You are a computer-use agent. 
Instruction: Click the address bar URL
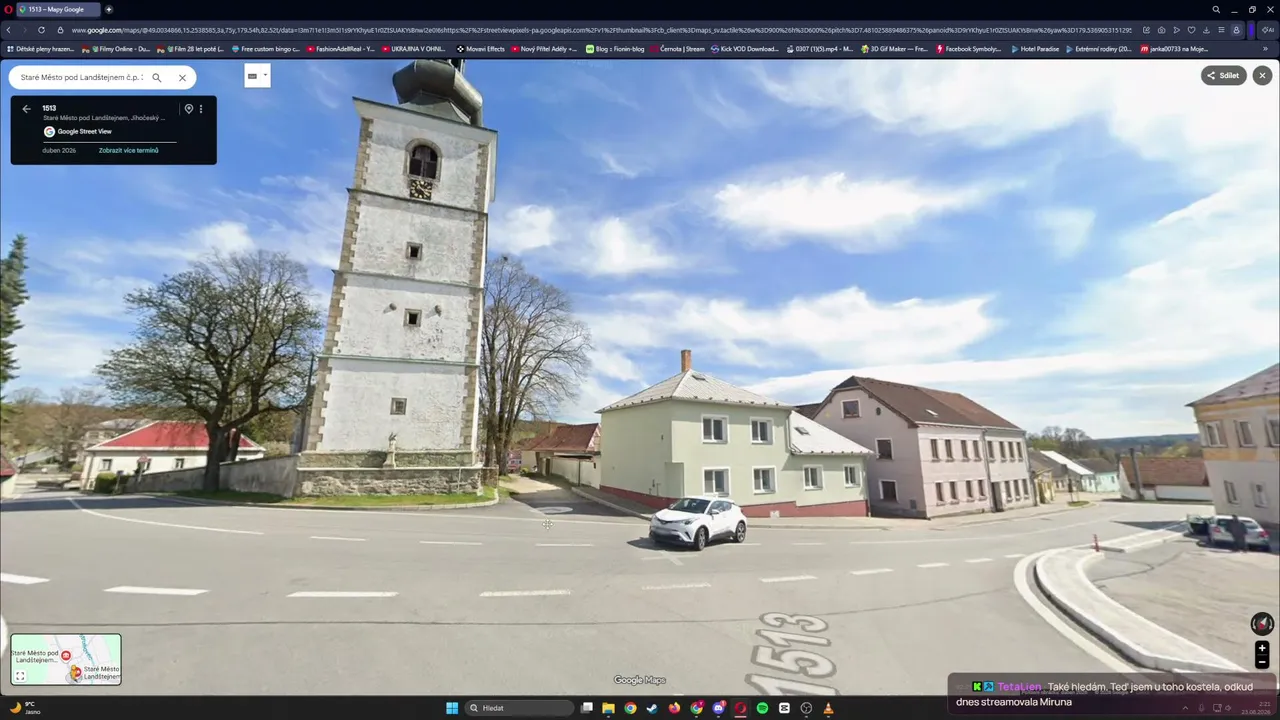click(x=600, y=30)
